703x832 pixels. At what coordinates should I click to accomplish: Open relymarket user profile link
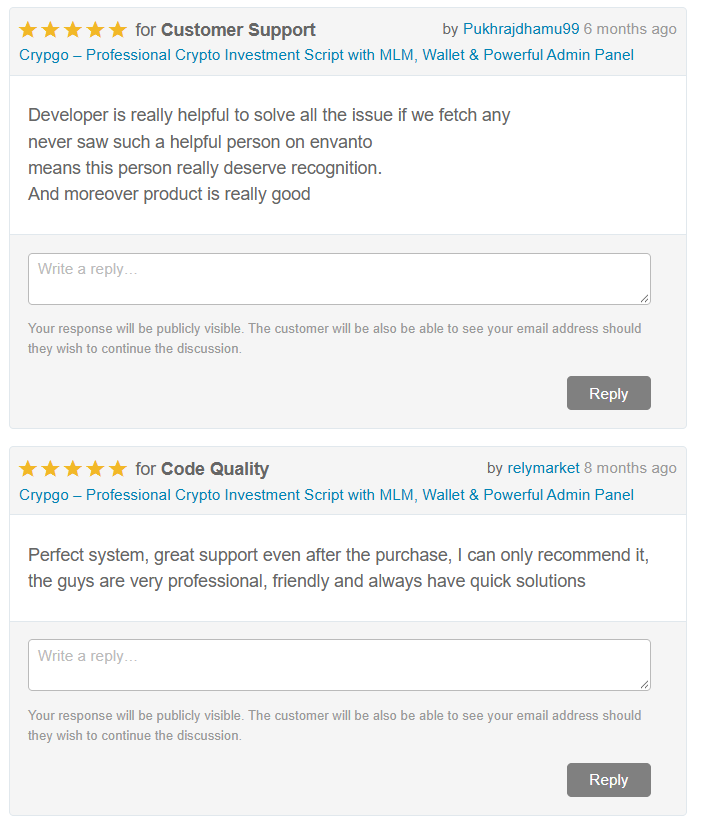[x=543, y=468]
